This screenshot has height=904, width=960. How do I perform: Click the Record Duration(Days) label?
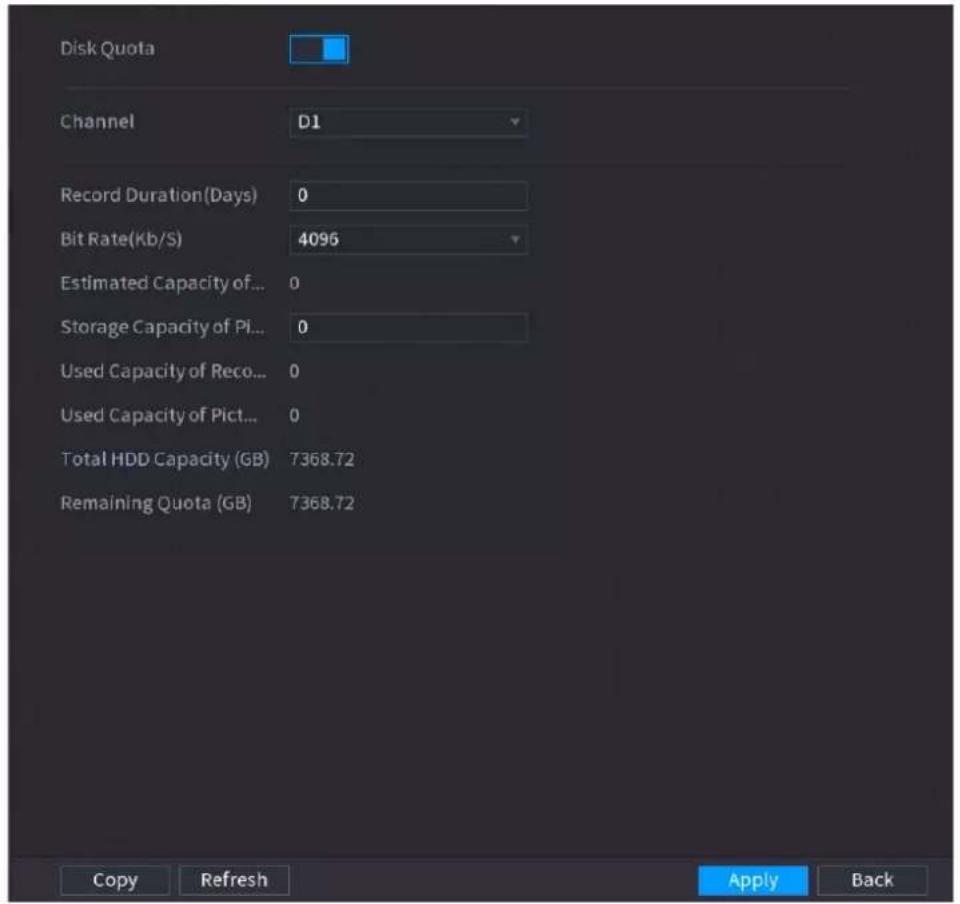[x=159, y=195]
